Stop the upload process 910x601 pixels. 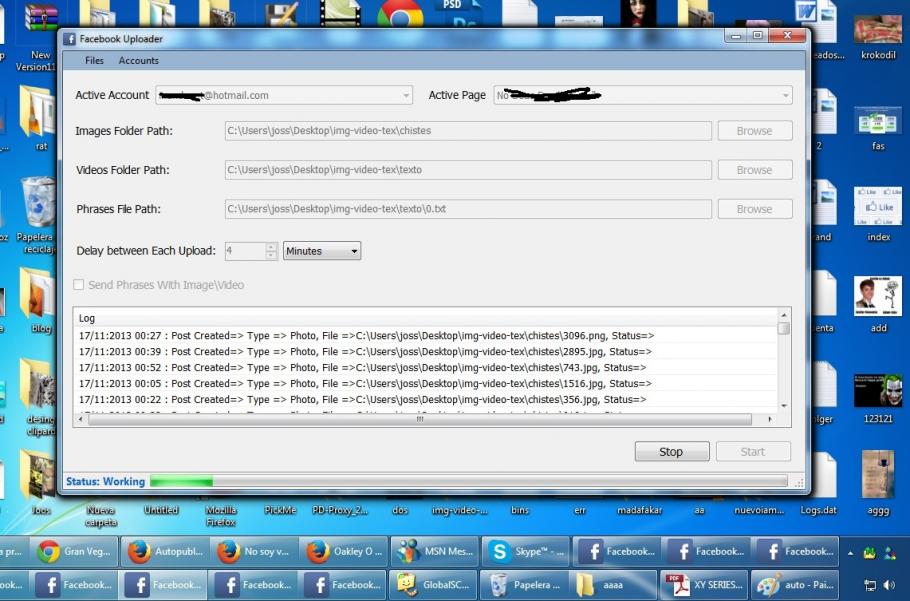pos(671,451)
